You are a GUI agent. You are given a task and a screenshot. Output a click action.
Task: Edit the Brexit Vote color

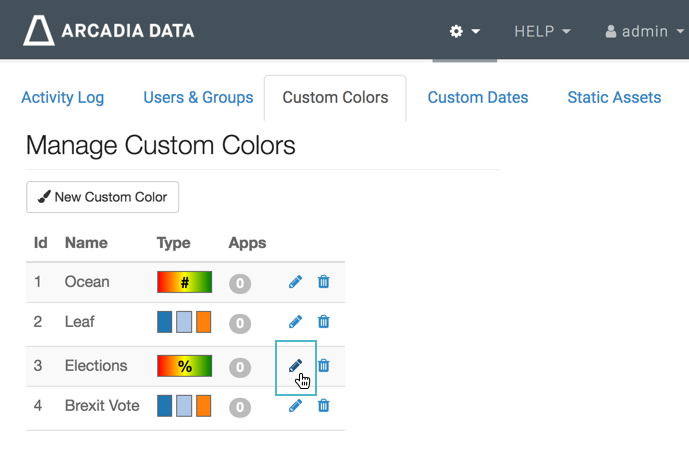[295, 406]
